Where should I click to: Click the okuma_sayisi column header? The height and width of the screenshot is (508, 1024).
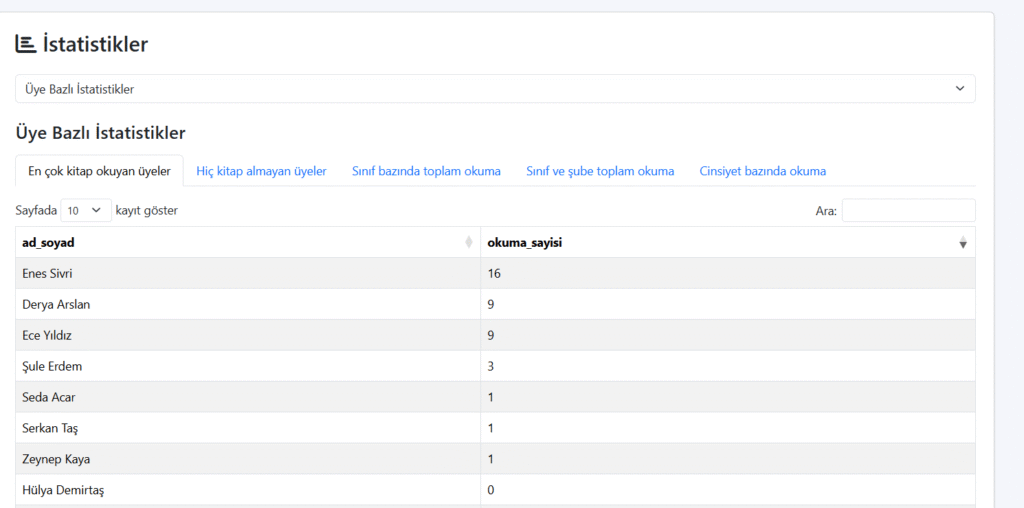(x=523, y=242)
